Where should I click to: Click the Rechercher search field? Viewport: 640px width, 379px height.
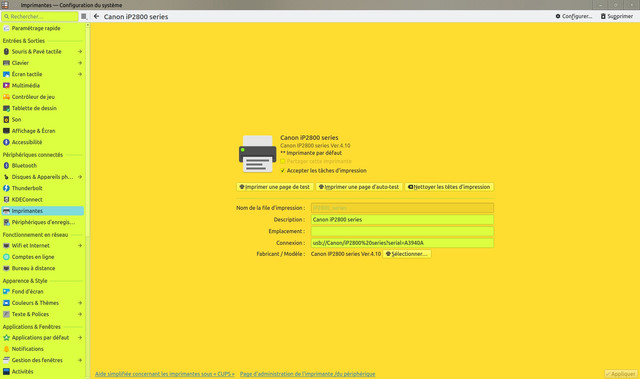click(x=40, y=16)
